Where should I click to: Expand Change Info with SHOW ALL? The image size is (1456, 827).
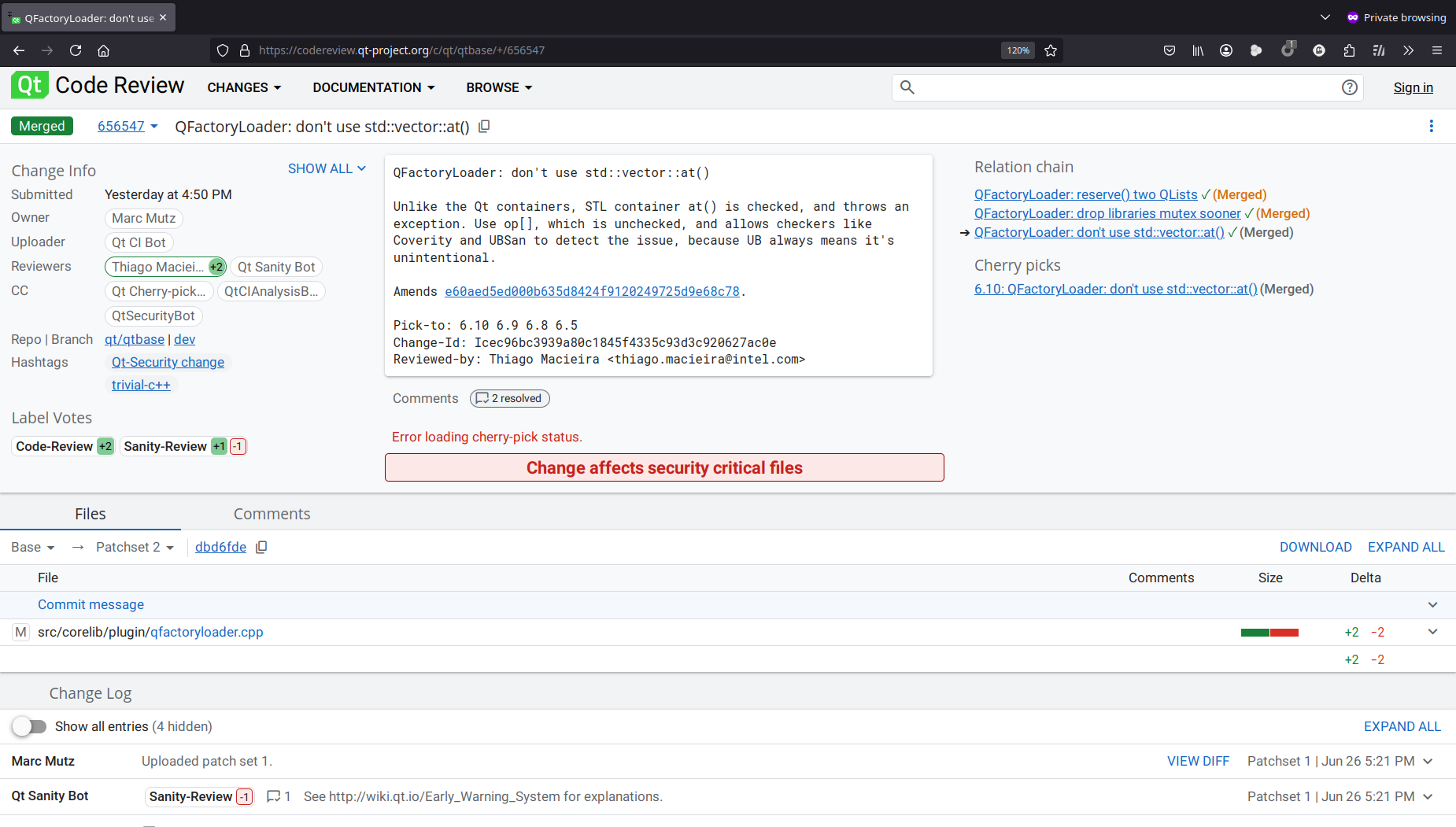click(x=327, y=168)
